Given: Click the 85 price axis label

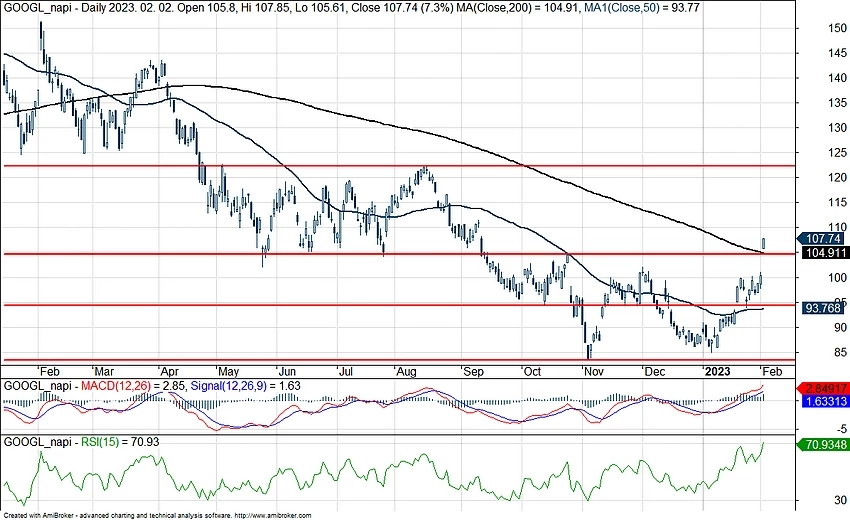Looking at the screenshot, I should (x=840, y=352).
